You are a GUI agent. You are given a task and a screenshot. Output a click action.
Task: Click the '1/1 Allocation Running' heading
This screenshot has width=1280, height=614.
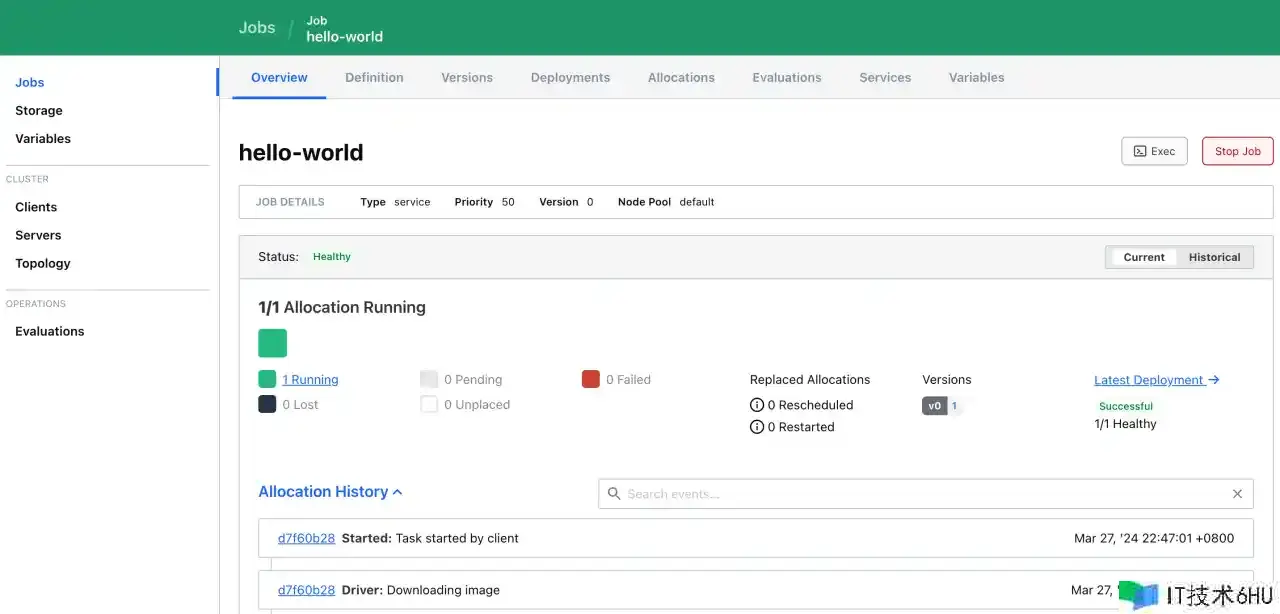pos(342,308)
